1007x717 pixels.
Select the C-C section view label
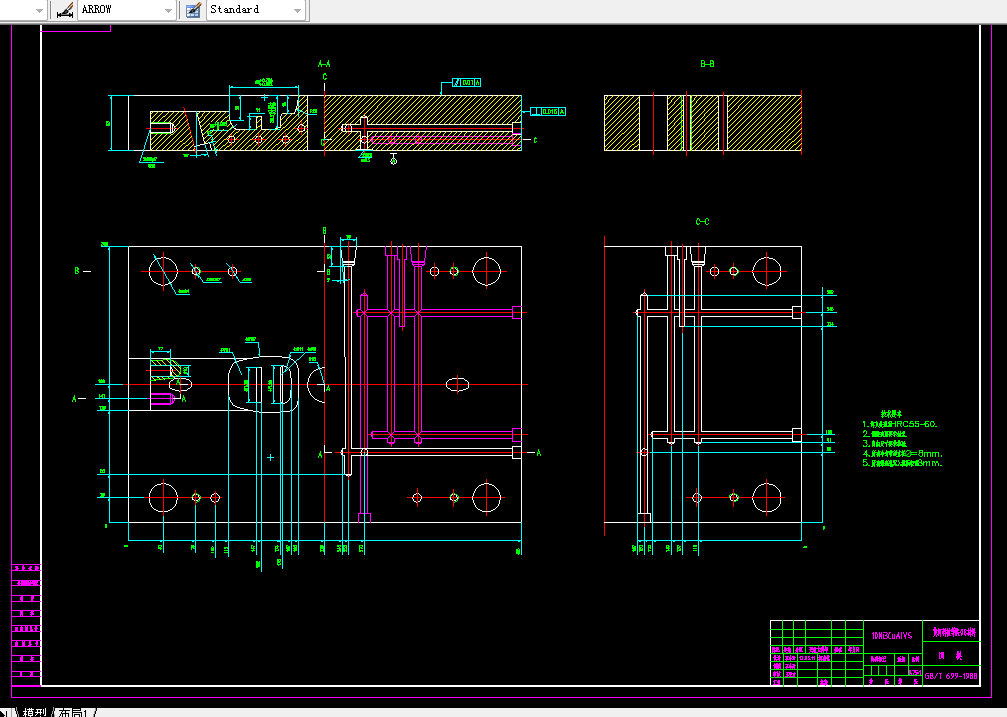[x=703, y=222]
